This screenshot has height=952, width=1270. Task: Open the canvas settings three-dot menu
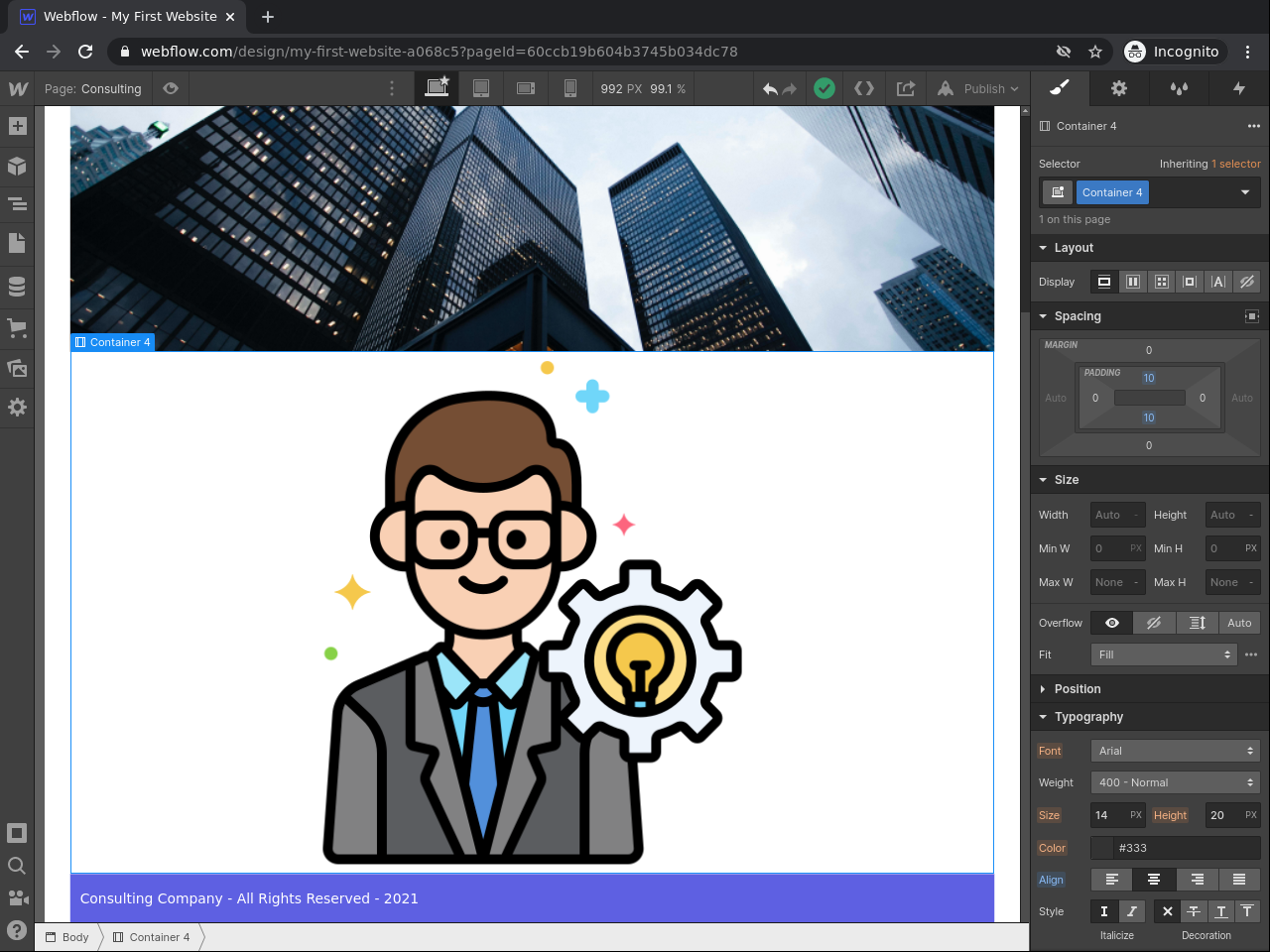(x=392, y=88)
